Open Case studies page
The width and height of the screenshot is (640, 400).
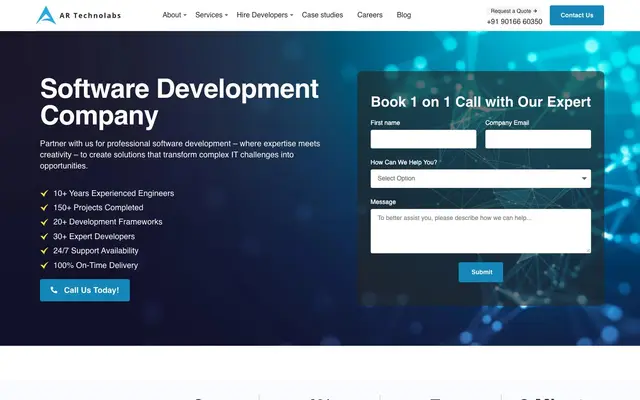pos(322,15)
